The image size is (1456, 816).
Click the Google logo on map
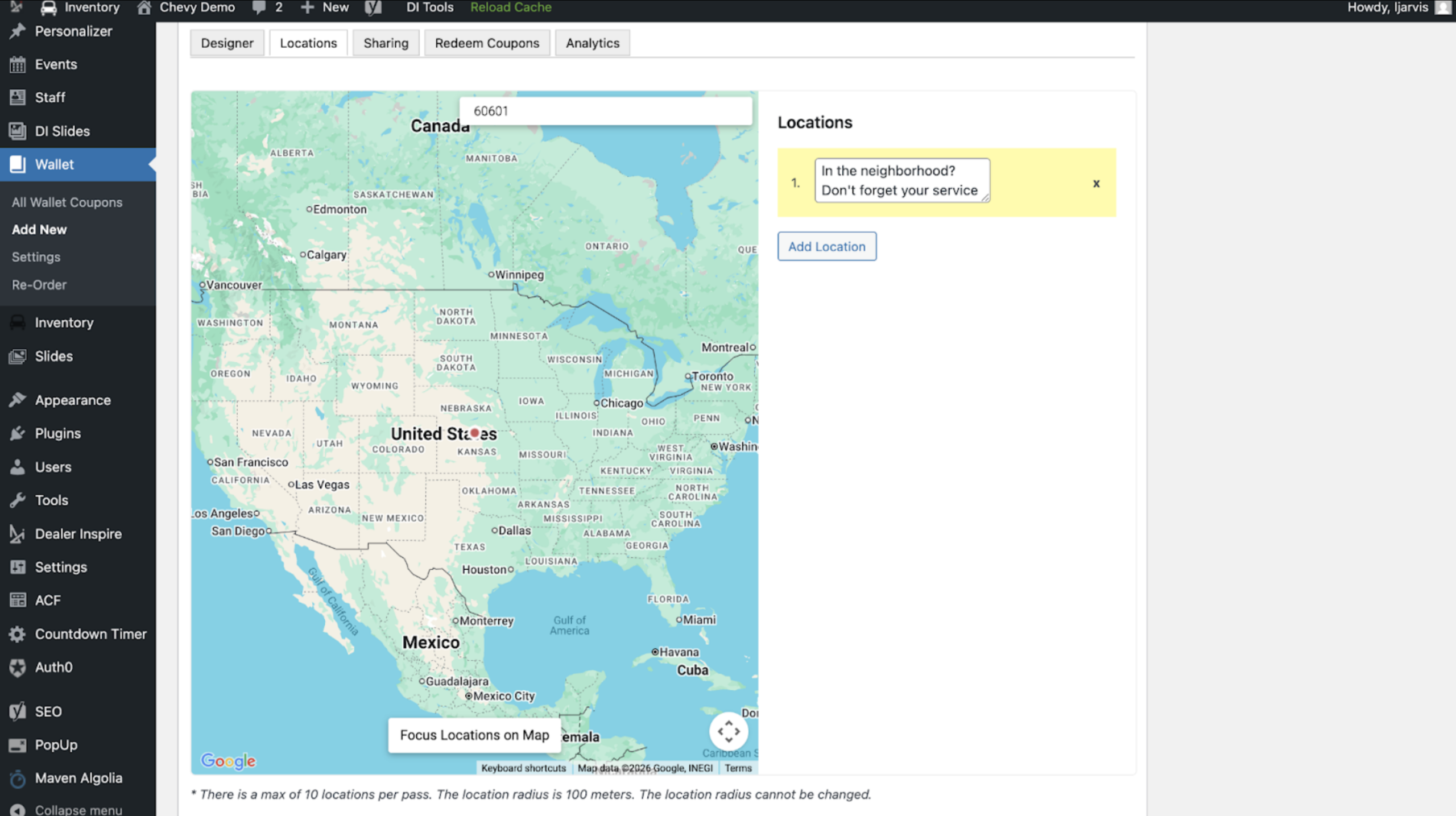click(228, 761)
